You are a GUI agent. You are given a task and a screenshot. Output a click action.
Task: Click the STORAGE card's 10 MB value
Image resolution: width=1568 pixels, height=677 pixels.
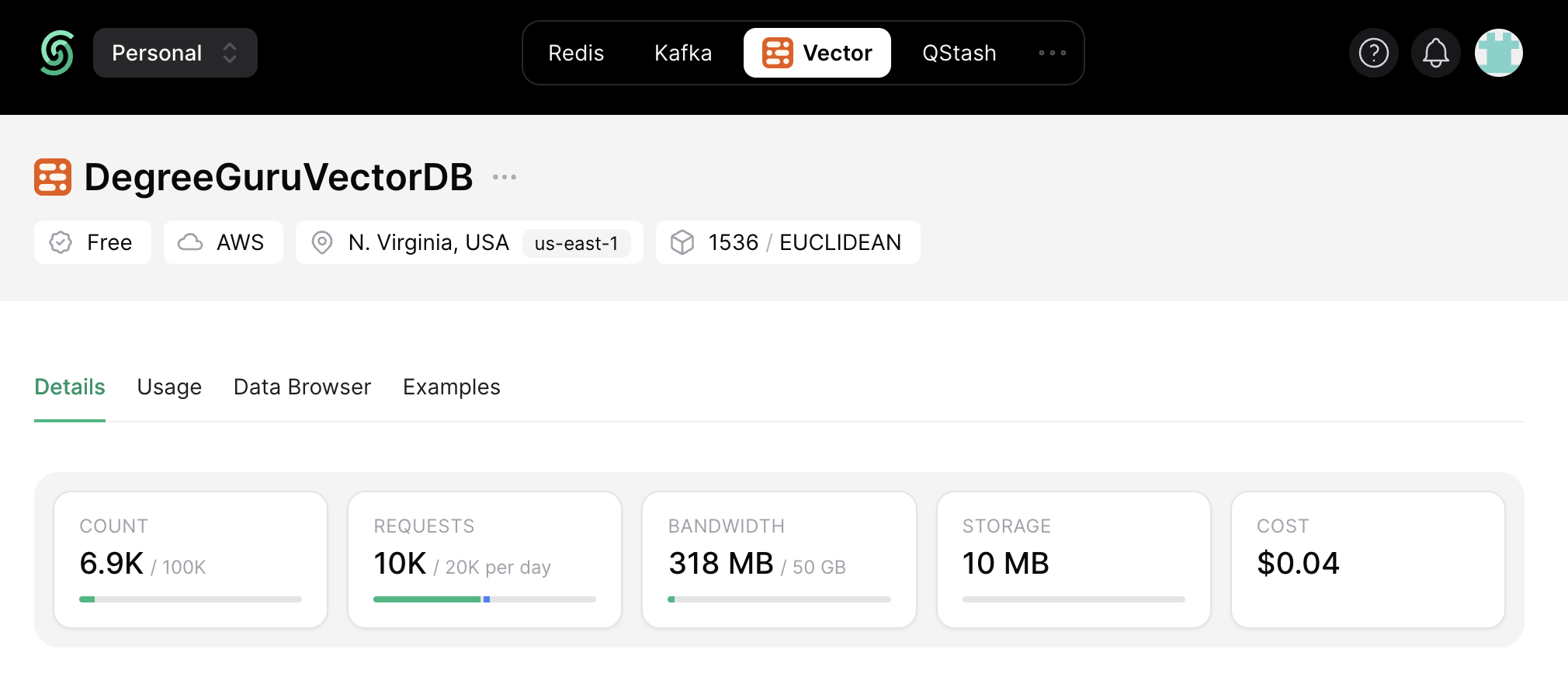point(1006,563)
